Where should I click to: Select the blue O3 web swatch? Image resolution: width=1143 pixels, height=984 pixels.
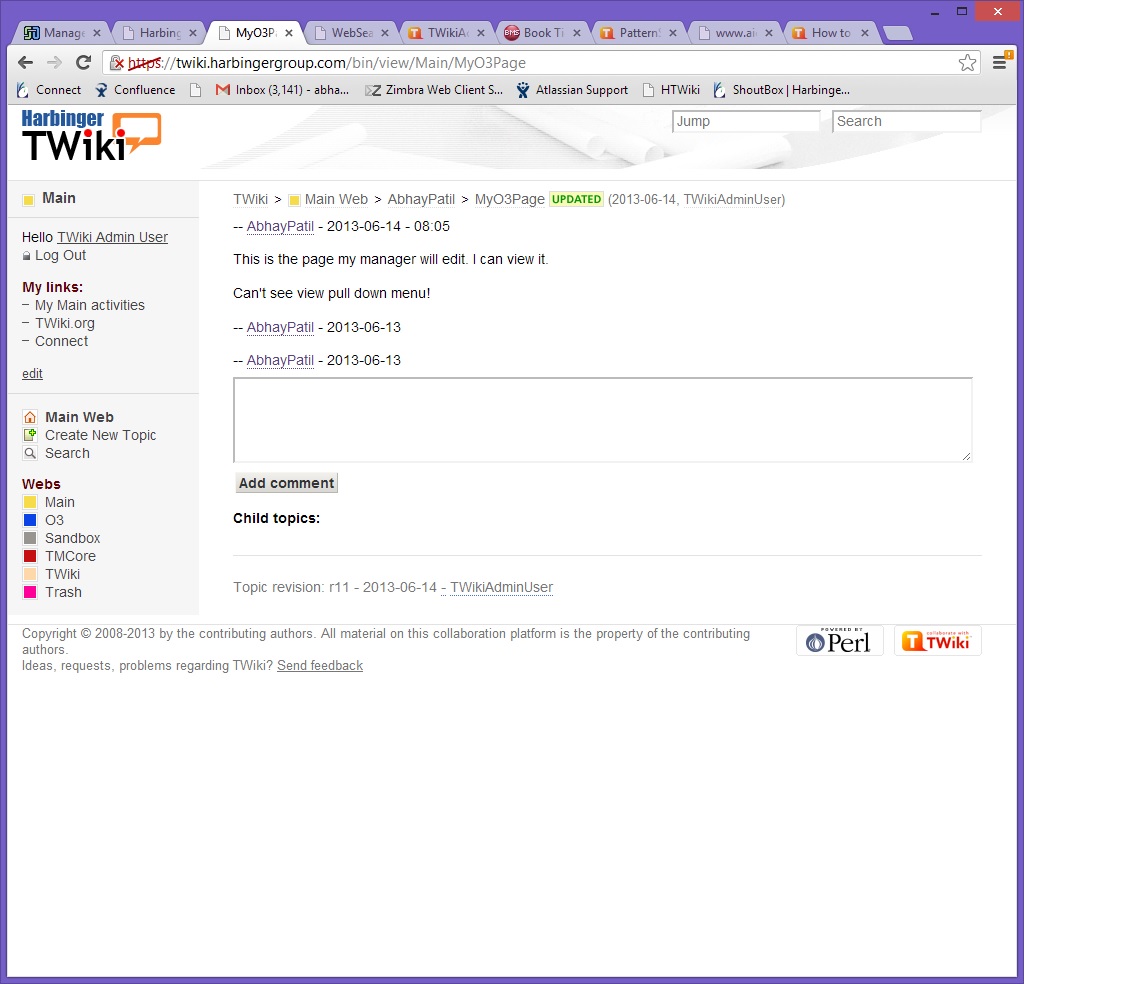[30, 520]
